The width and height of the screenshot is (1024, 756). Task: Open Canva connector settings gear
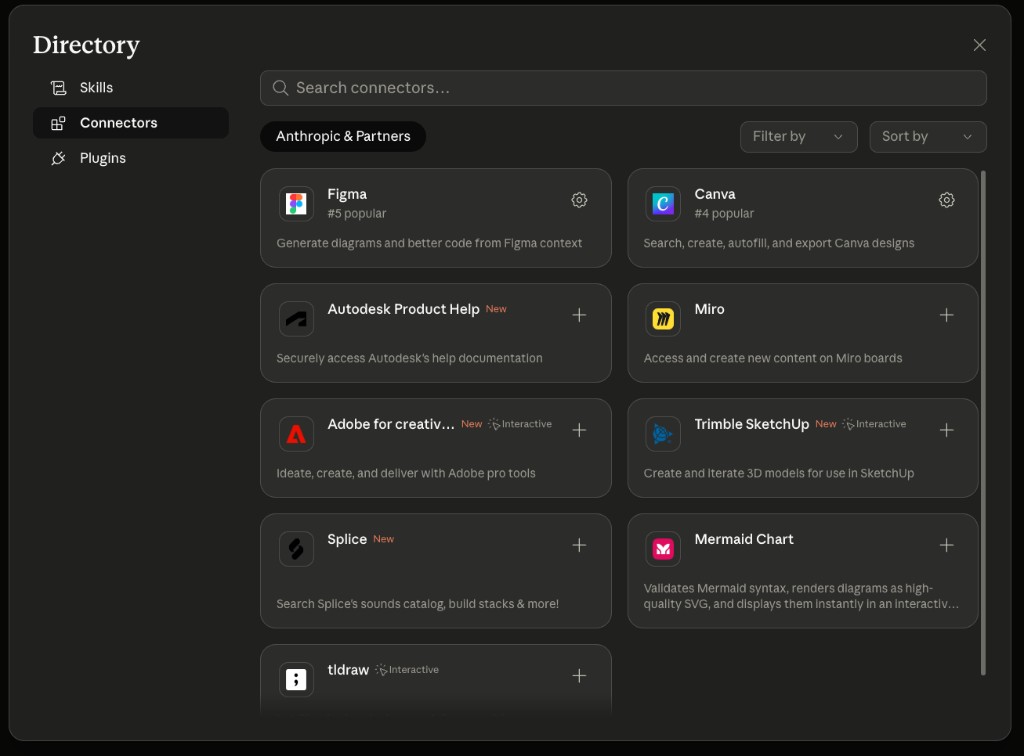[946, 200]
